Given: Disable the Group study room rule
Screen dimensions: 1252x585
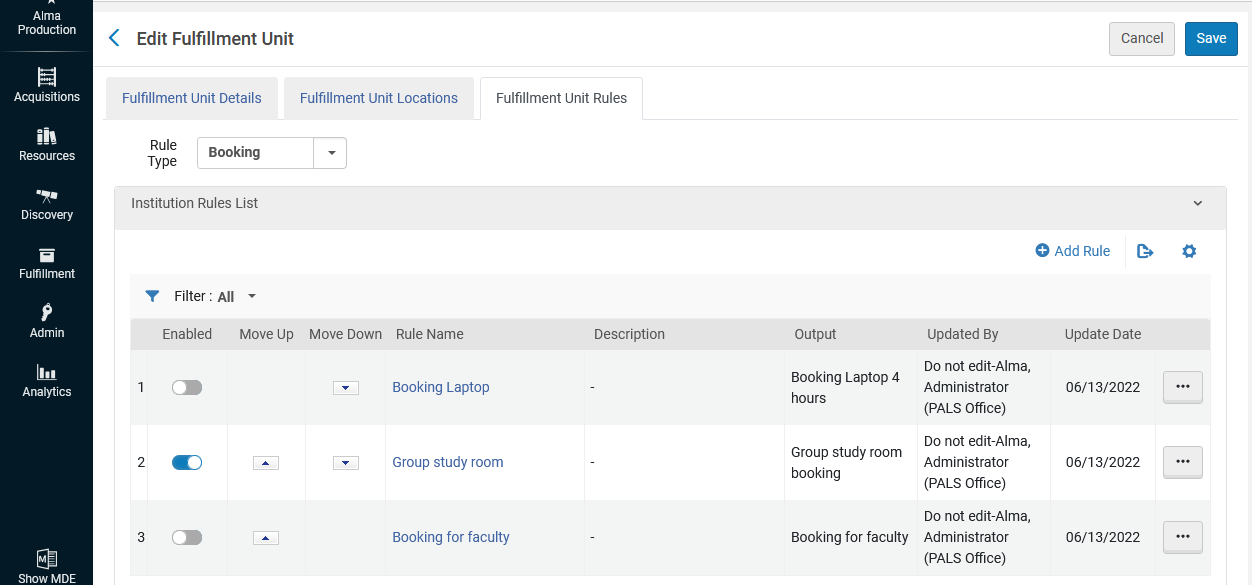Looking at the screenshot, I should pos(187,462).
